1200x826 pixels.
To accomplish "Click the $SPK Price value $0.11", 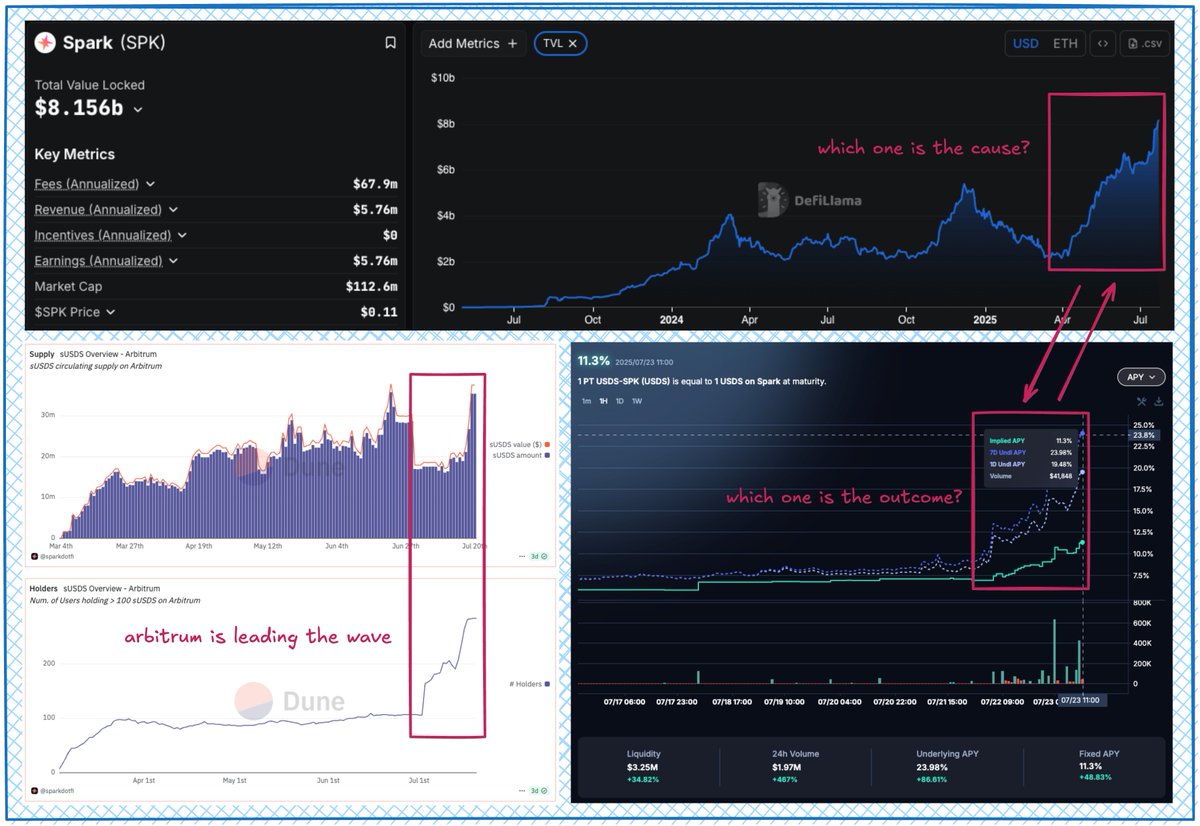I will coord(379,312).
